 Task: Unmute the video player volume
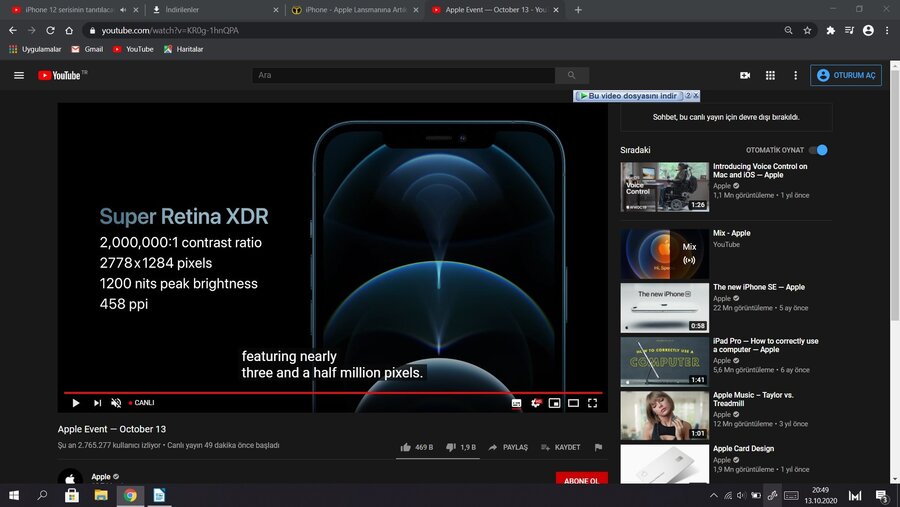116,403
